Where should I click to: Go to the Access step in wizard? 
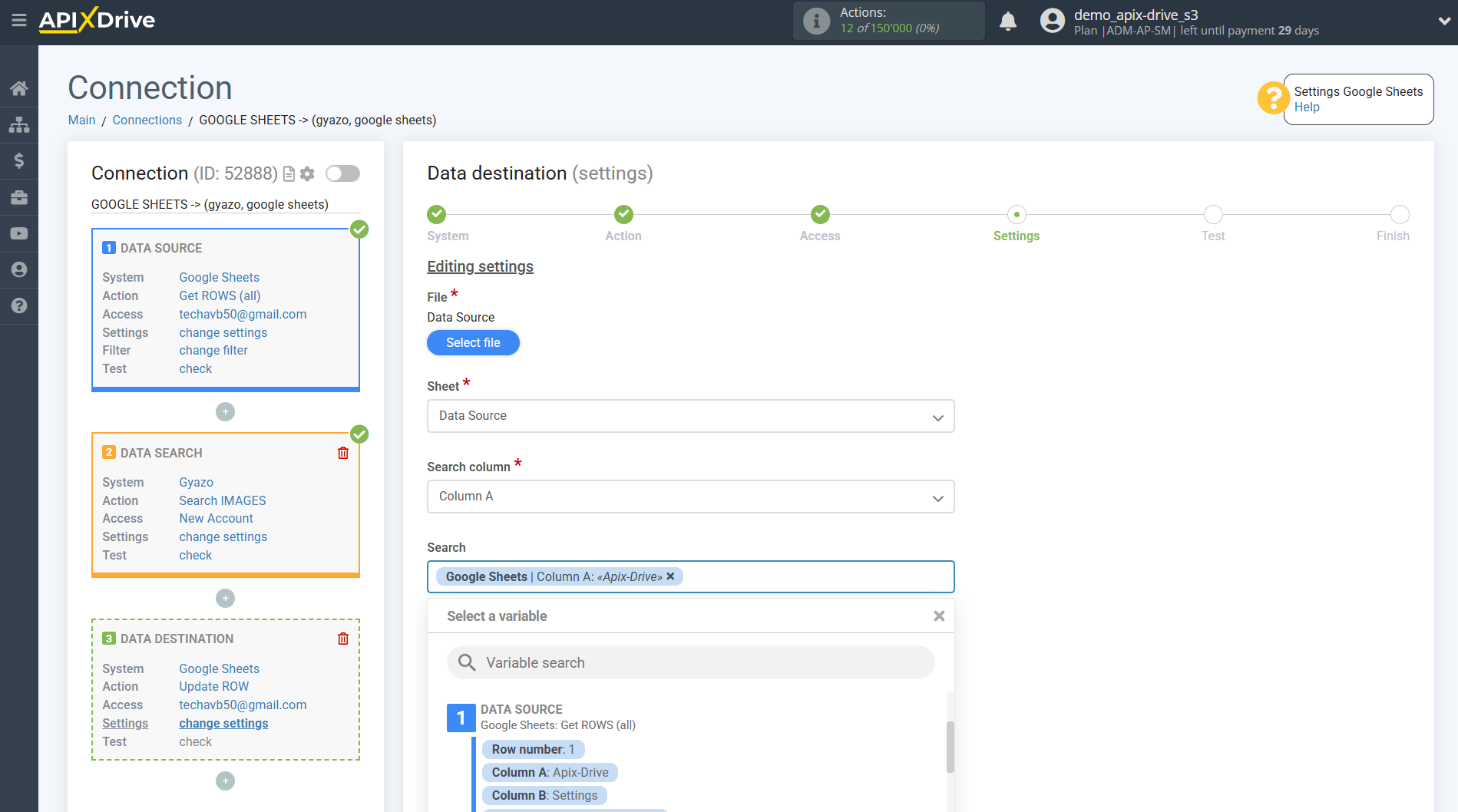click(x=820, y=215)
